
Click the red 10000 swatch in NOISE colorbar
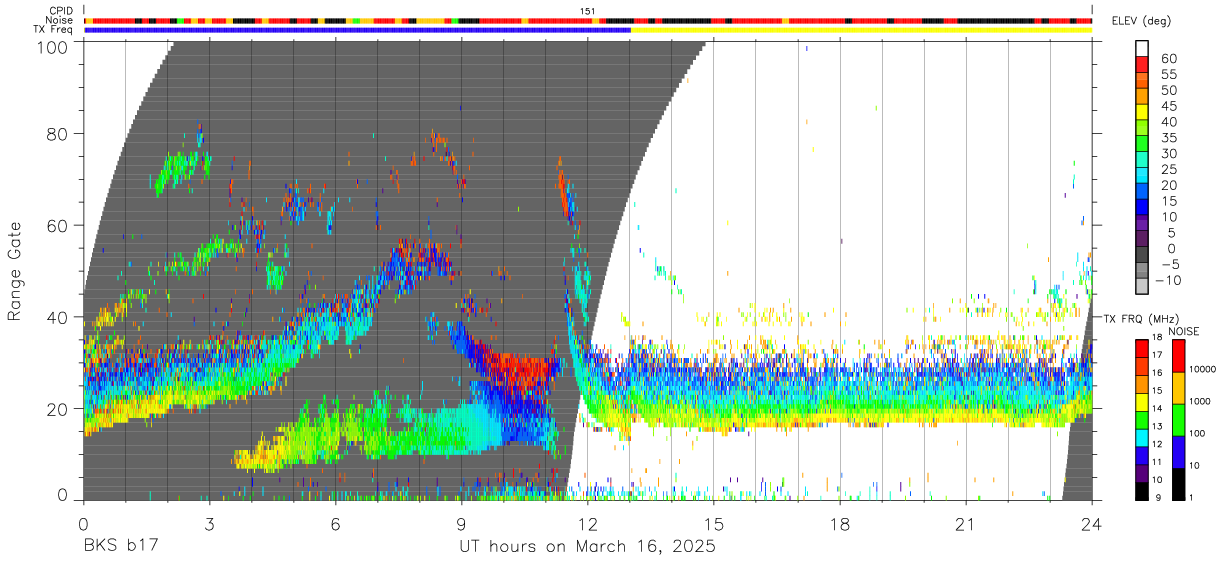coord(1178,356)
